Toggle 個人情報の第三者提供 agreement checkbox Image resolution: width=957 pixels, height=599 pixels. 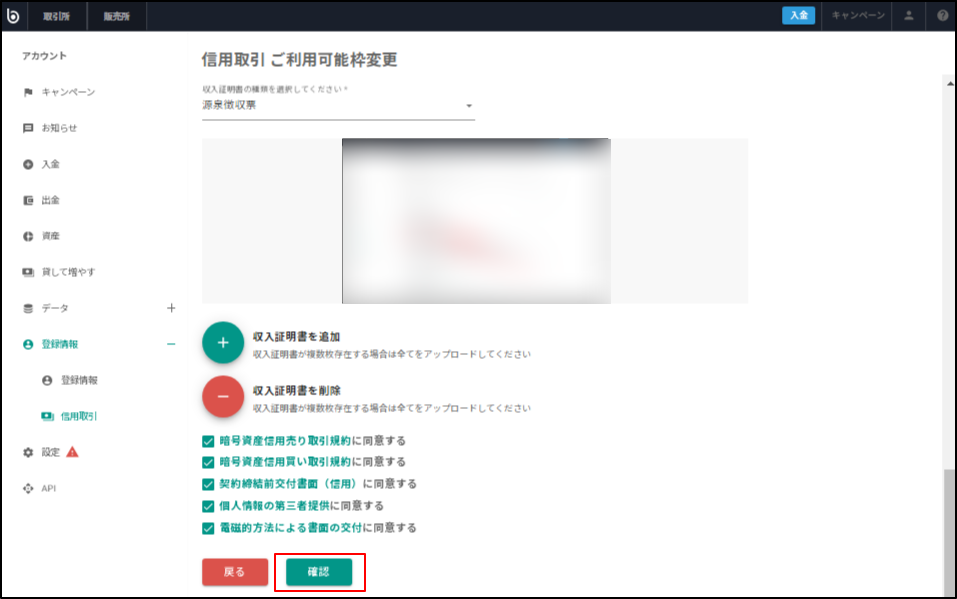point(208,506)
